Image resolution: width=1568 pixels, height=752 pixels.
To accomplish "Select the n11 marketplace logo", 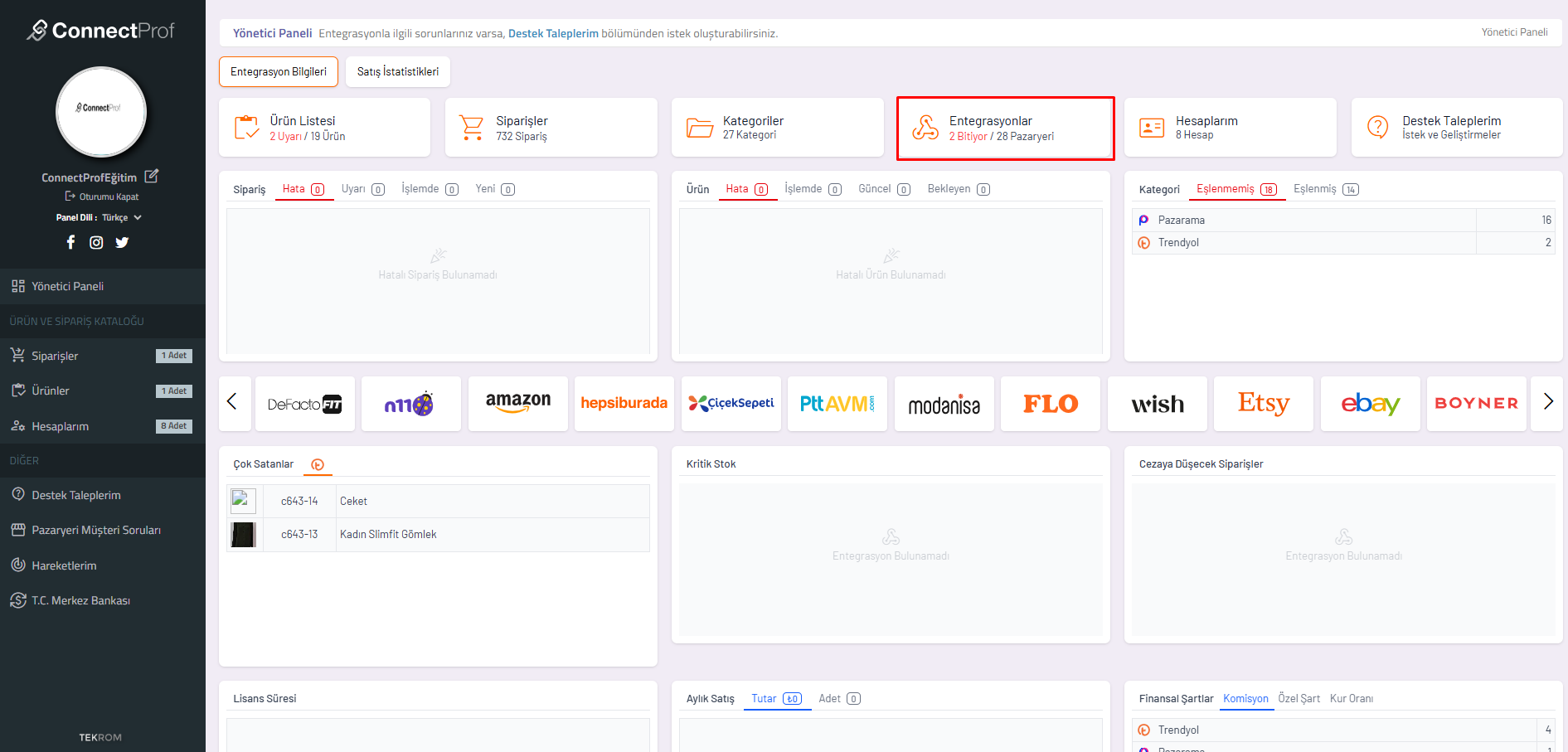I will point(410,404).
